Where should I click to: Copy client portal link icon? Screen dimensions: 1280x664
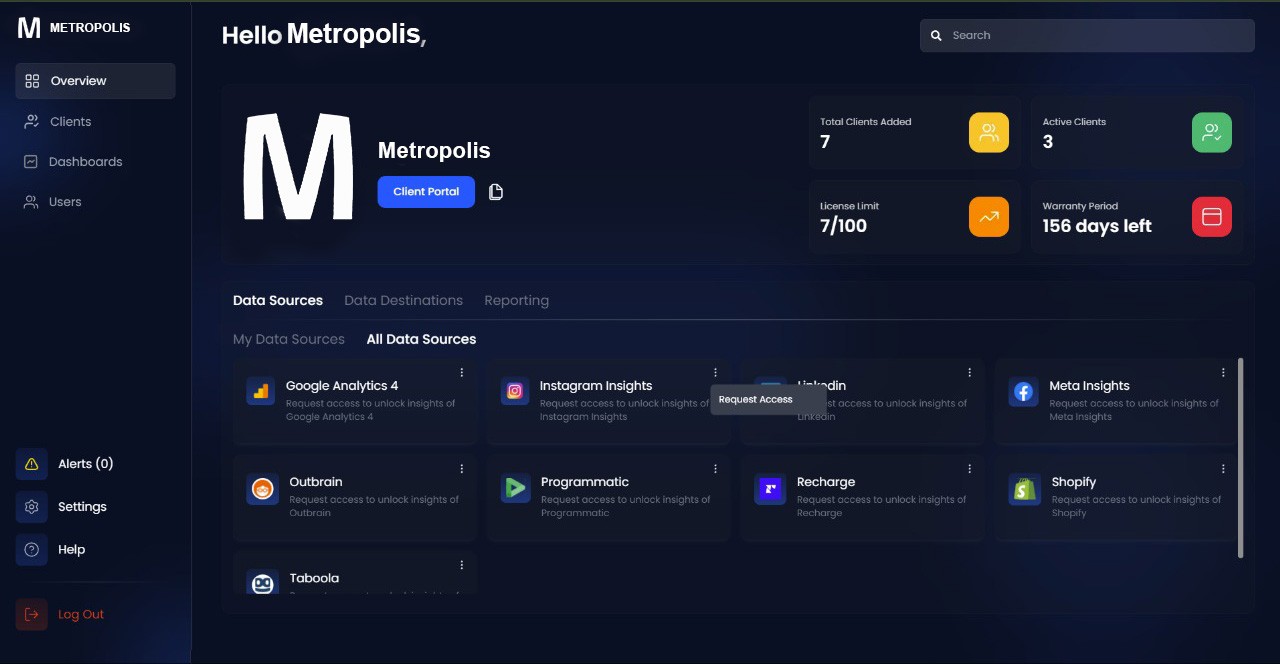(495, 192)
